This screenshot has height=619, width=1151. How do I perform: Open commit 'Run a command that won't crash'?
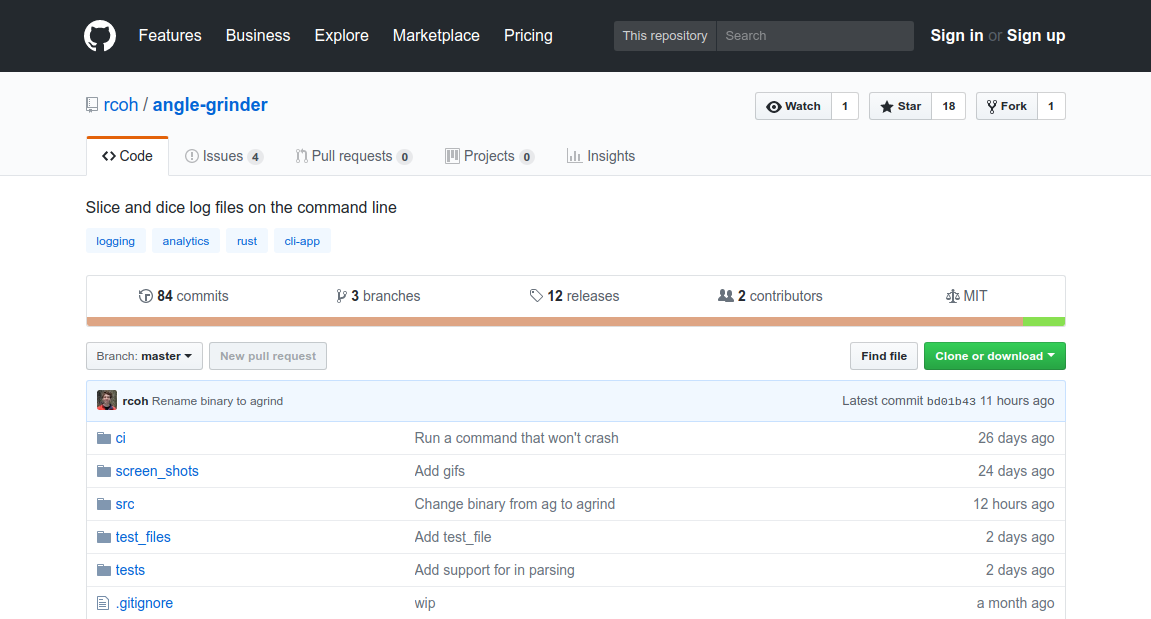tap(517, 438)
